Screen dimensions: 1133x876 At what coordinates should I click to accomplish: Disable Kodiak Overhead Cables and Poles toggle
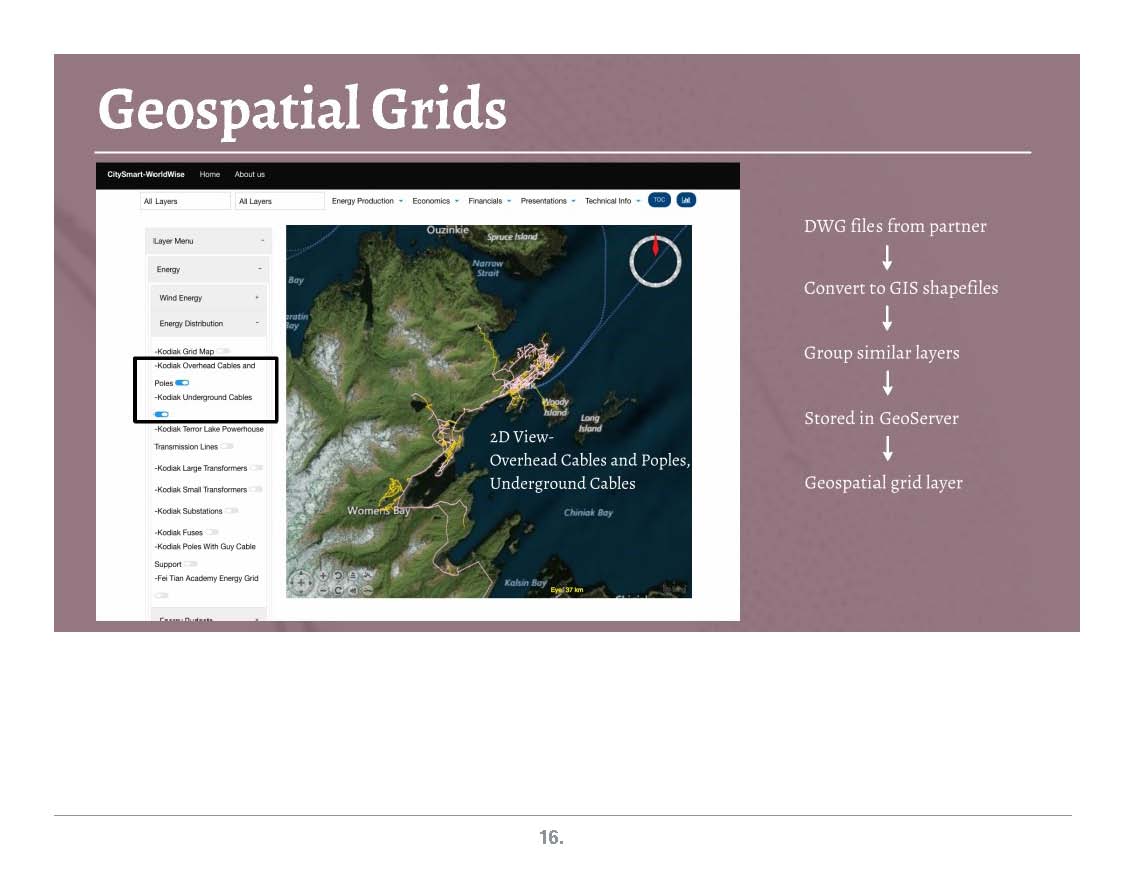pyautogui.click(x=182, y=383)
